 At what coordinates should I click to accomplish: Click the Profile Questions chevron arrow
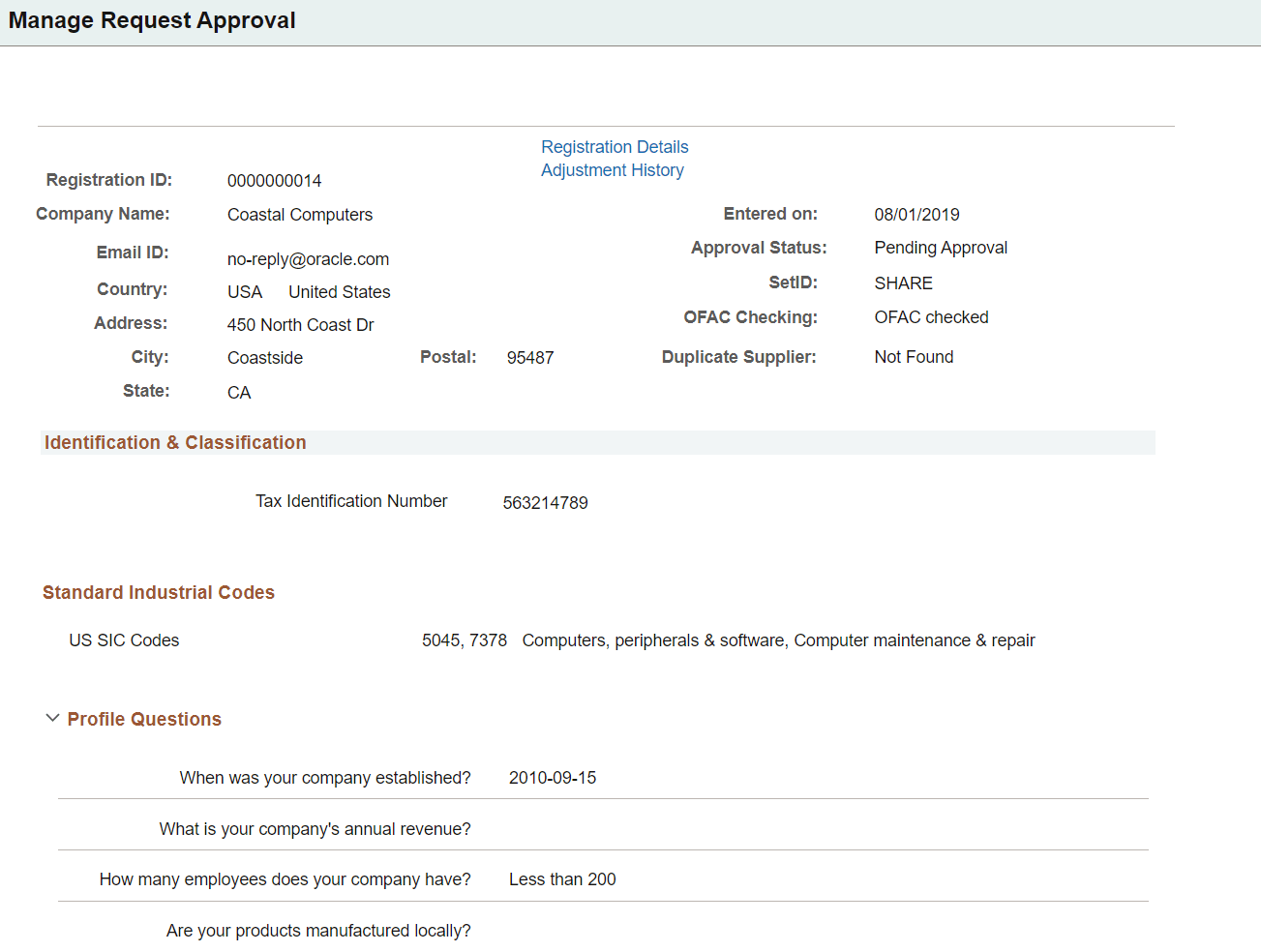[x=52, y=718]
